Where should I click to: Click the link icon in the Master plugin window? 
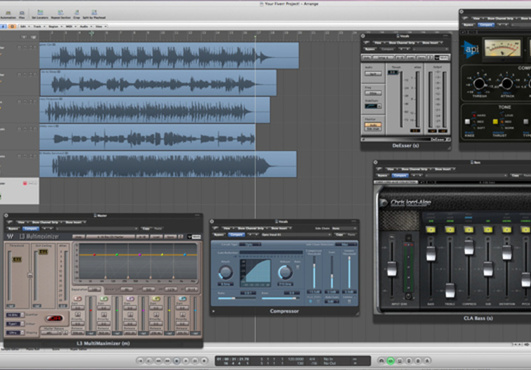[10, 222]
